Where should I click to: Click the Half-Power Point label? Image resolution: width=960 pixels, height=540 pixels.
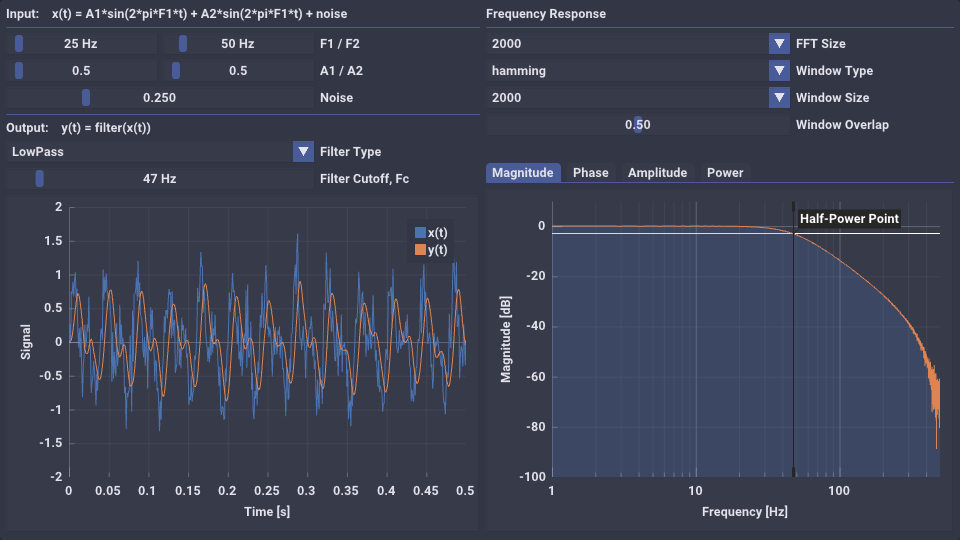click(x=848, y=219)
